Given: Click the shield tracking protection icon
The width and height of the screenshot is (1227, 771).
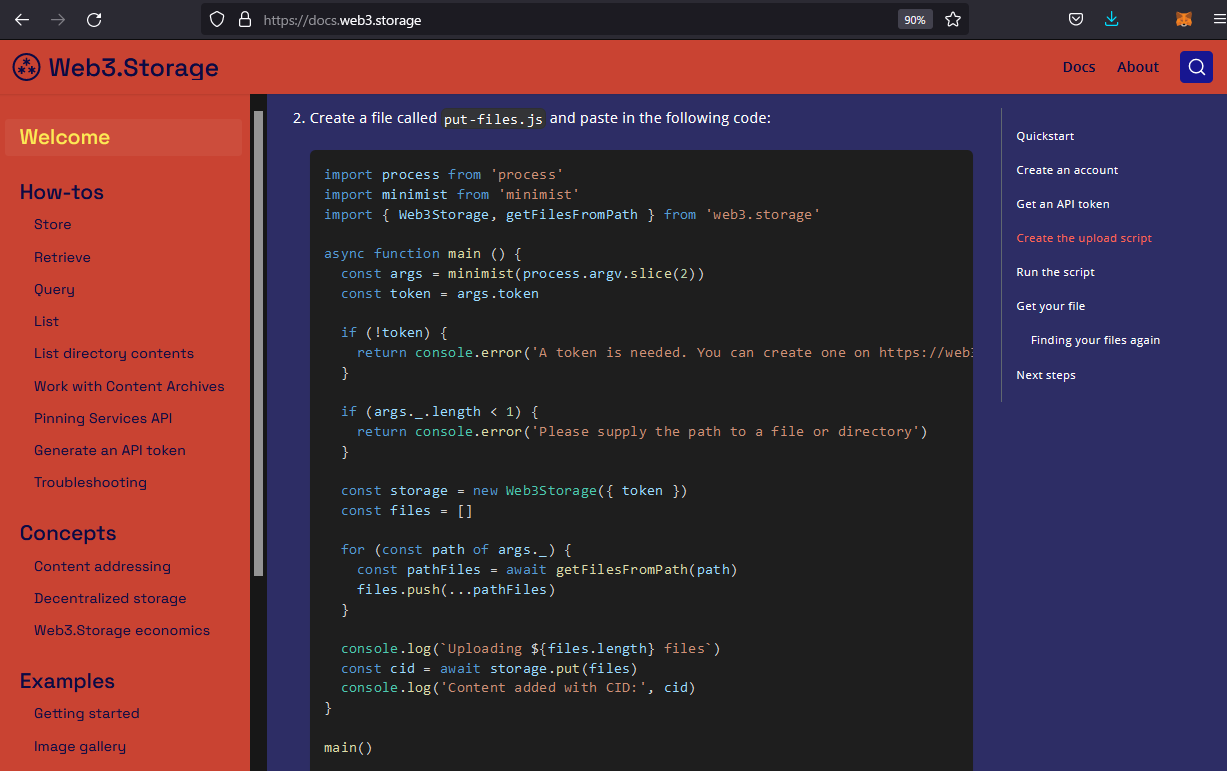Looking at the screenshot, I should pos(219,19).
